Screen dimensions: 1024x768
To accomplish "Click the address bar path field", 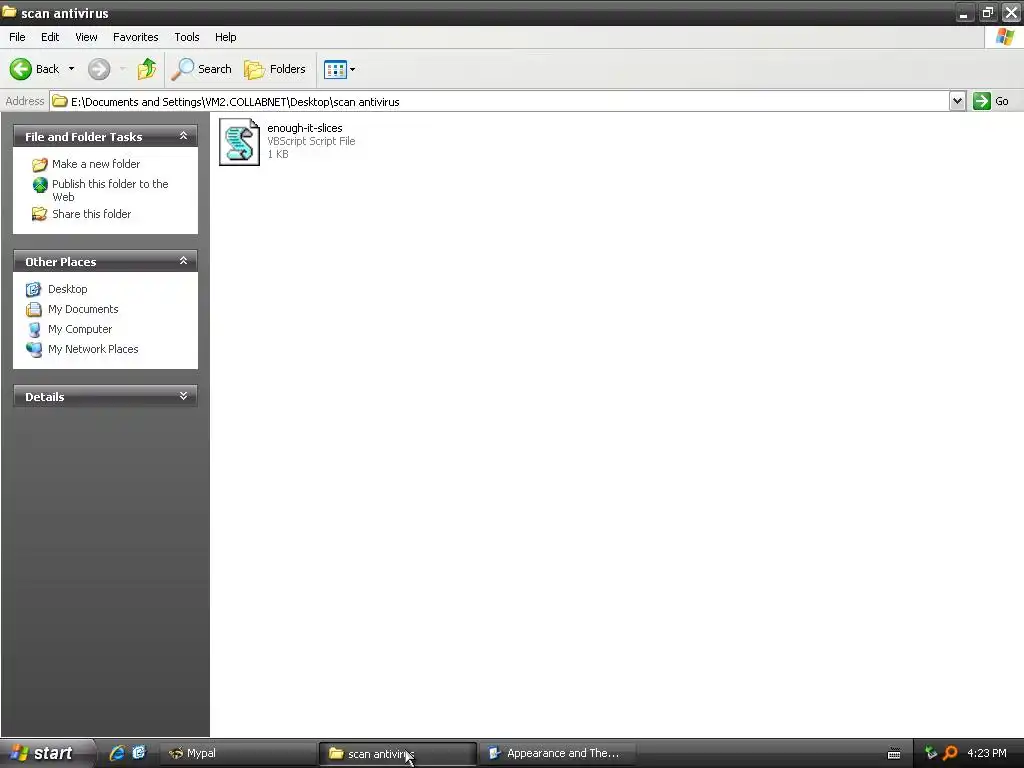I will tap(500, 101).
